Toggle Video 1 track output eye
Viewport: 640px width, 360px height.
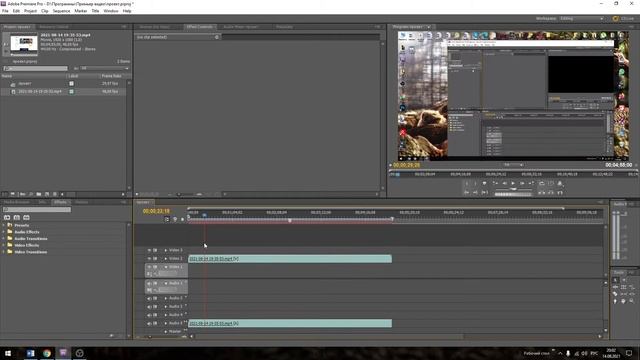(149, 267)
